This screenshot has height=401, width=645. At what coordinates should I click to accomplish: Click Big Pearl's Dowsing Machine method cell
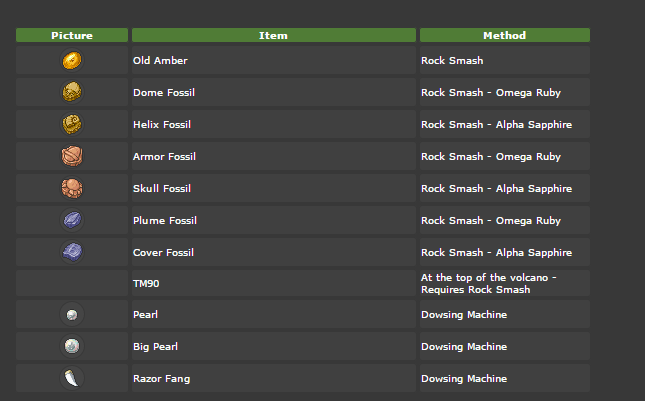click(464, 347)
